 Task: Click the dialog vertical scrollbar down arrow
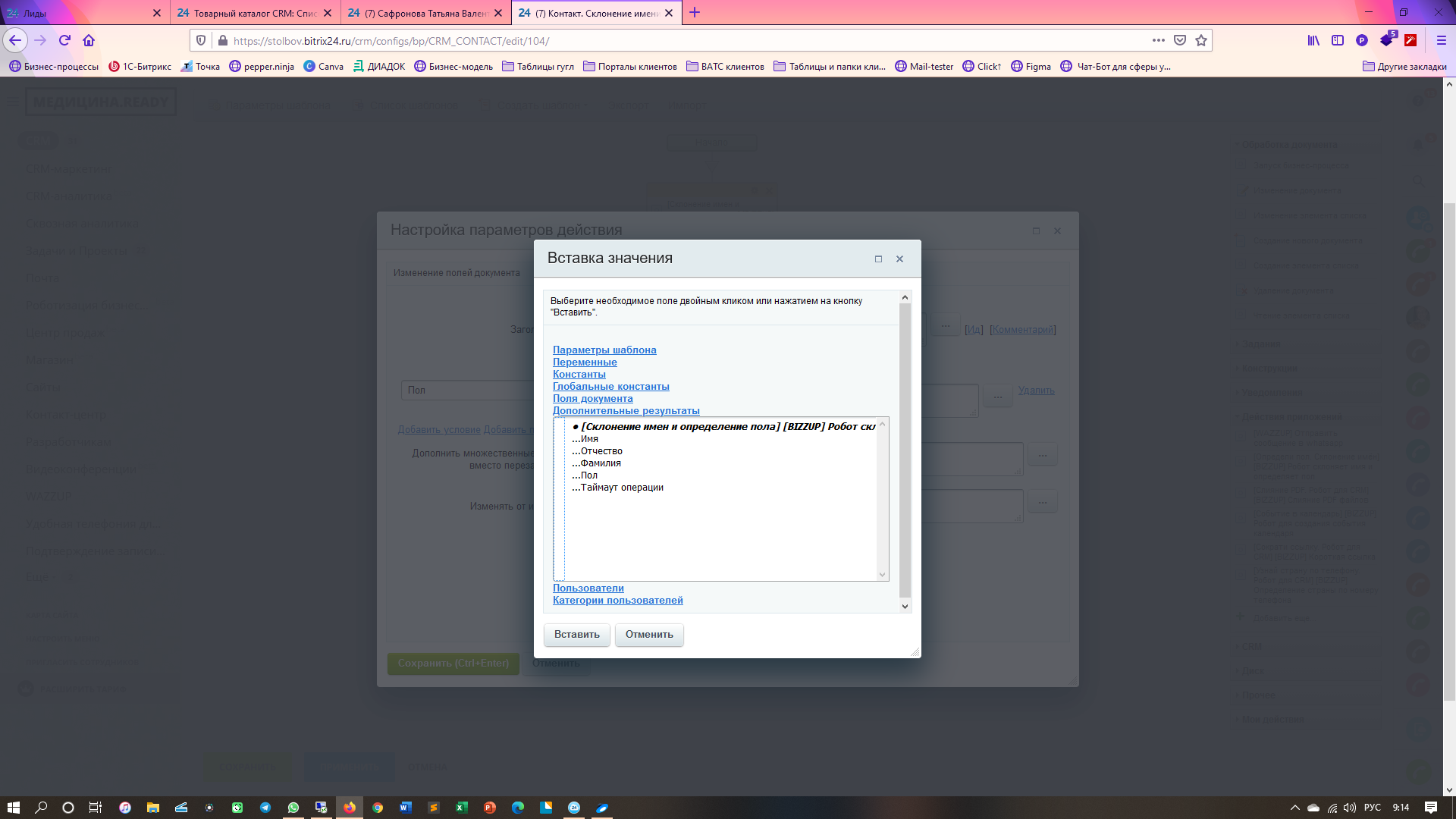(905, 606)
